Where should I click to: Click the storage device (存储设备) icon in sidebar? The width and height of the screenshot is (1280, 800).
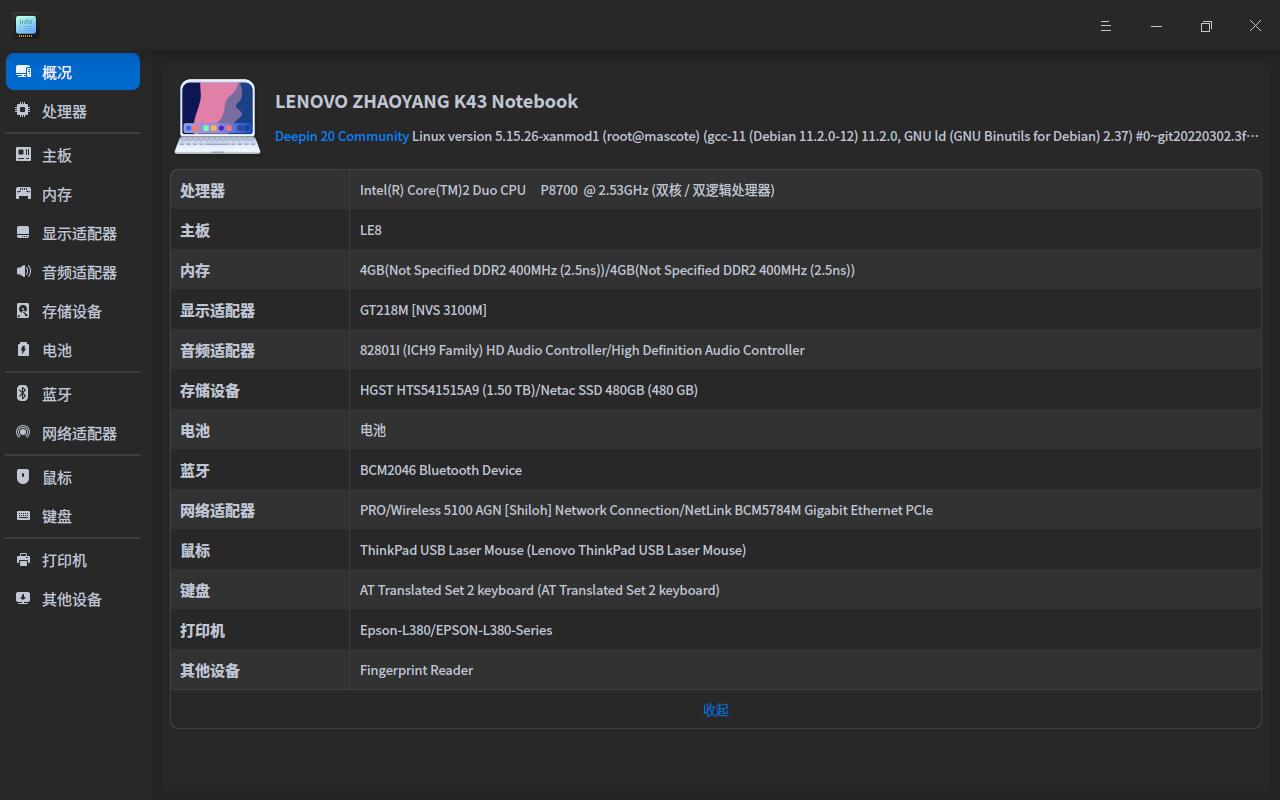(x=23, y=311)
